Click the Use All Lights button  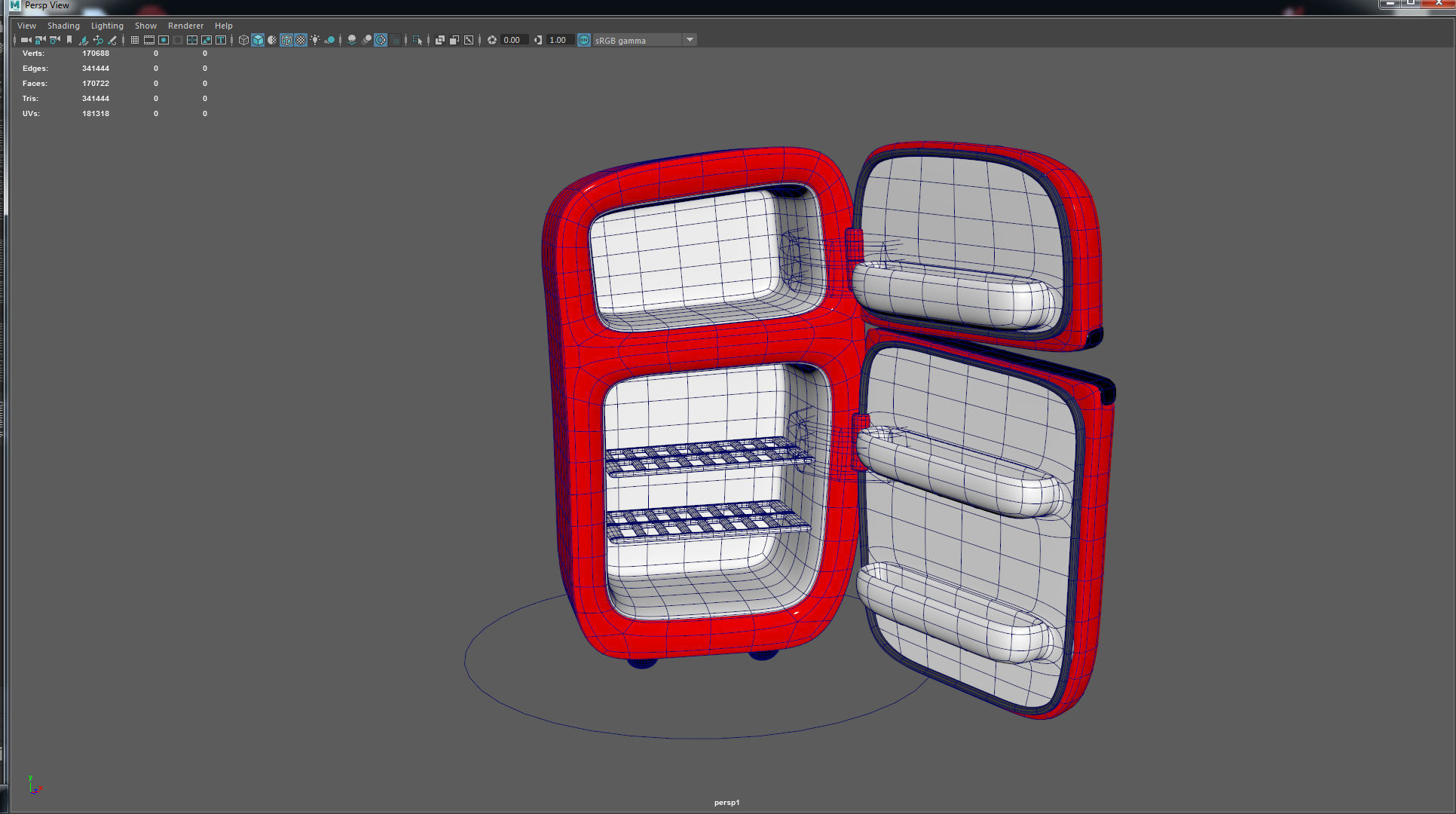[x=315, y=40]
